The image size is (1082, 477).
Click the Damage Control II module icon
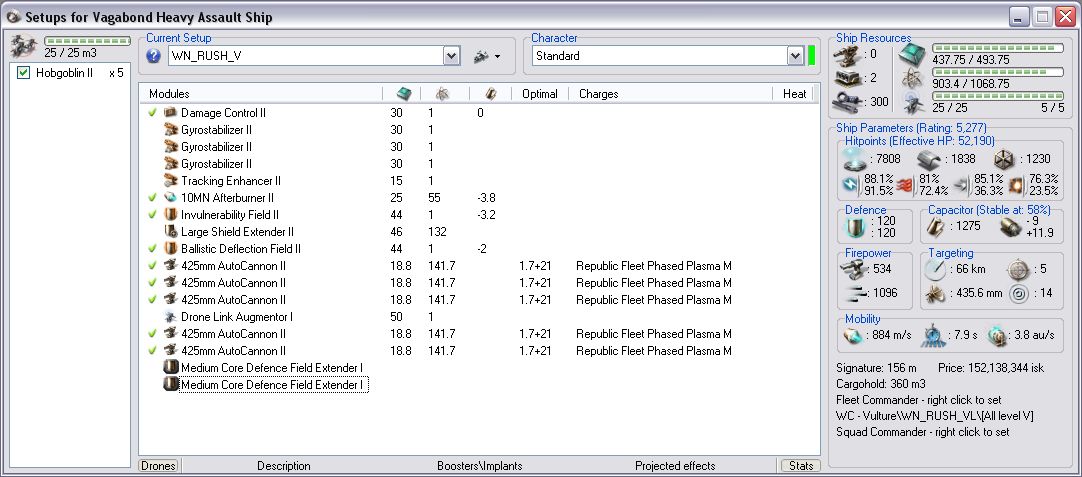[170, 113]
